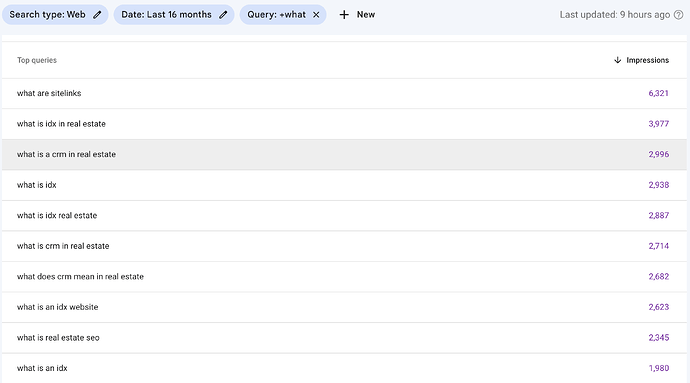The image size is (690, 383).
Task: Open query 'what are sitelinks'
Action: click(x=344, y=93)
